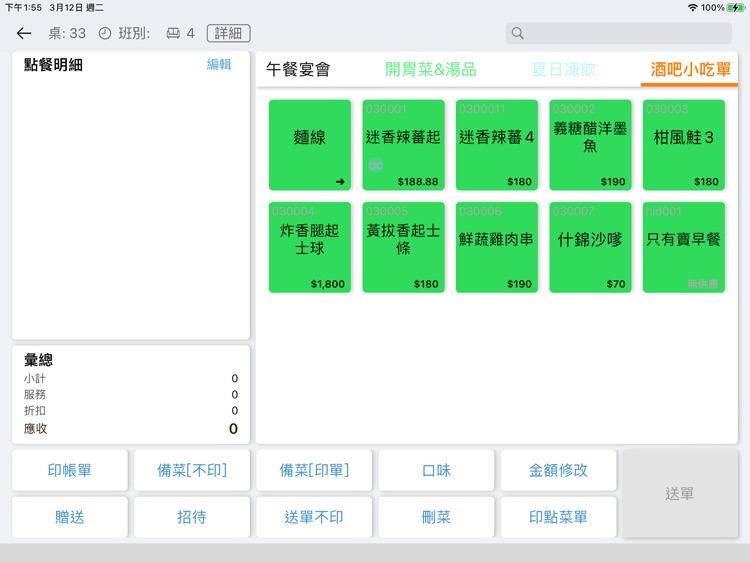Click the 送單不印 button
Viewport: 750px width, 562px height.
point(314,517)
